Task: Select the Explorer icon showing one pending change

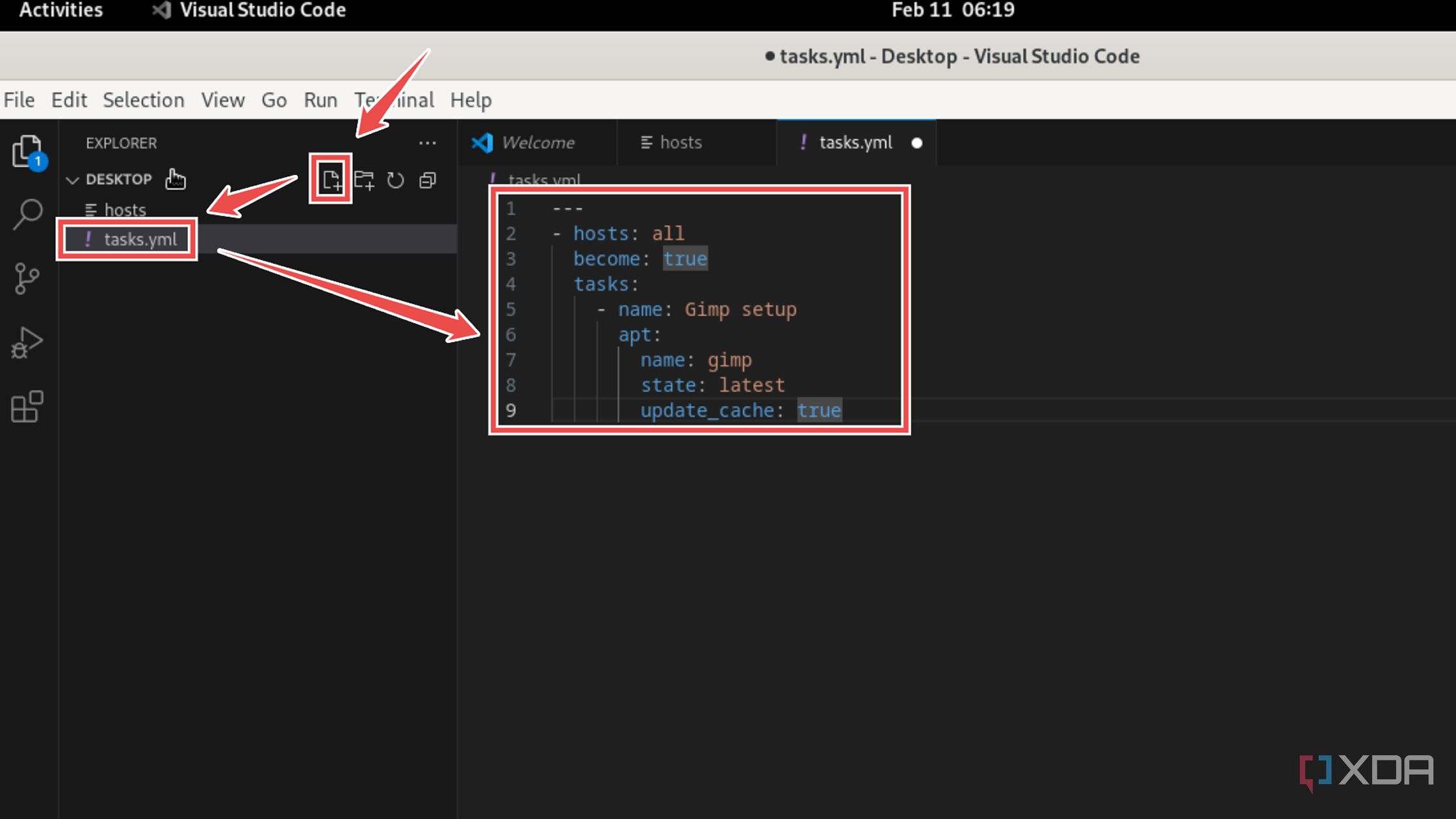Action: [x=27, y=151]
